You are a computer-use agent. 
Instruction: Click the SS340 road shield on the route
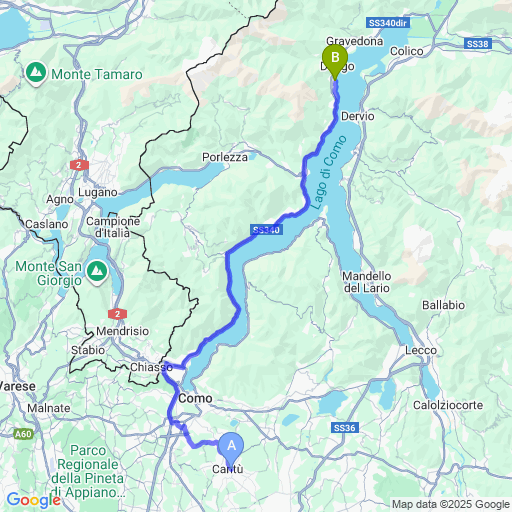click(266, 230)
